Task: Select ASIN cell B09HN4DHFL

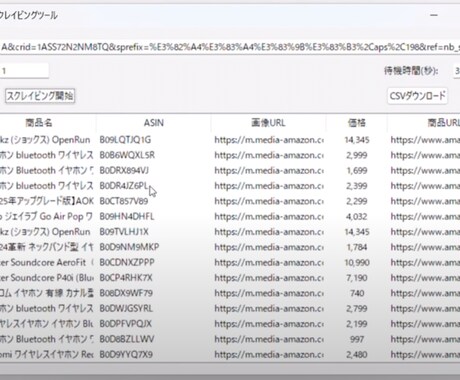Action: 127,216
